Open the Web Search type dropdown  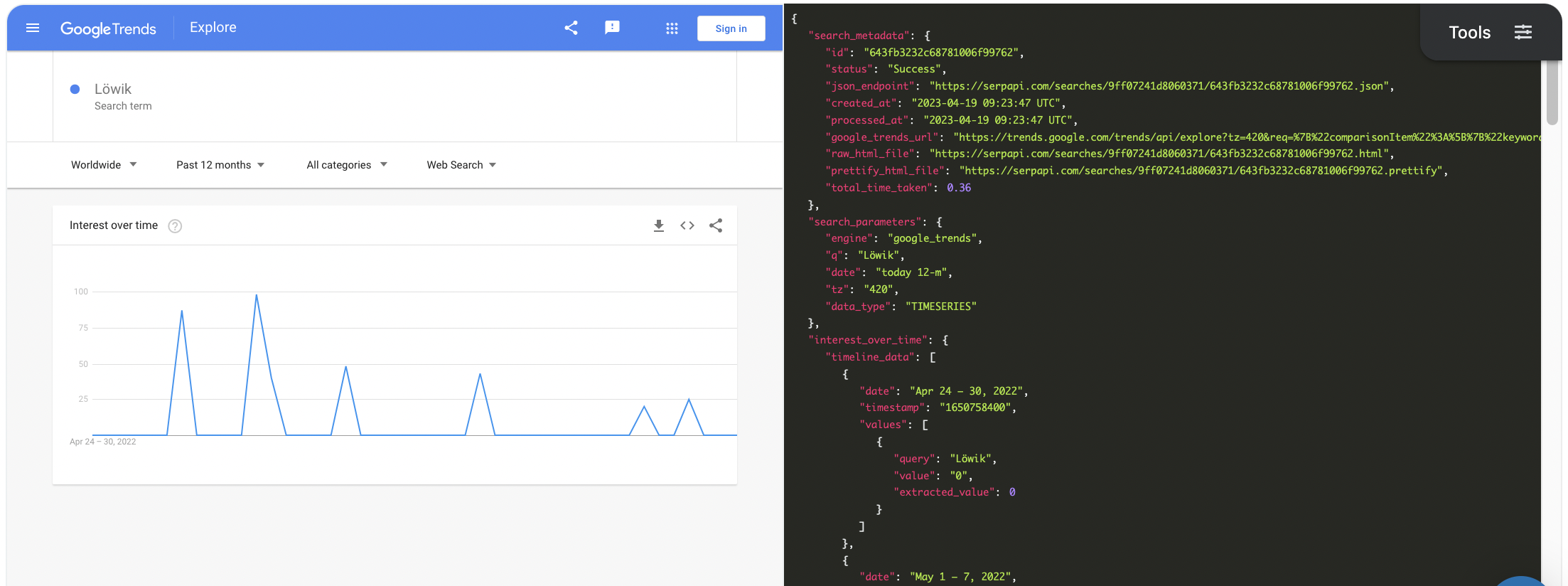click(461, 165)
